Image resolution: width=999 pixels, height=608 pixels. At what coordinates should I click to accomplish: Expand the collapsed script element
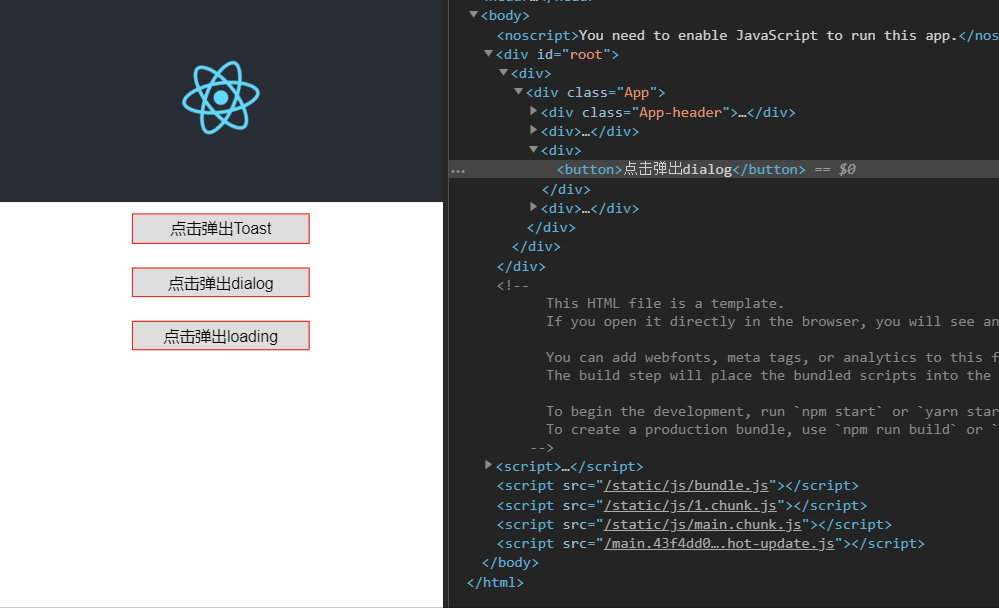[489, 465]
